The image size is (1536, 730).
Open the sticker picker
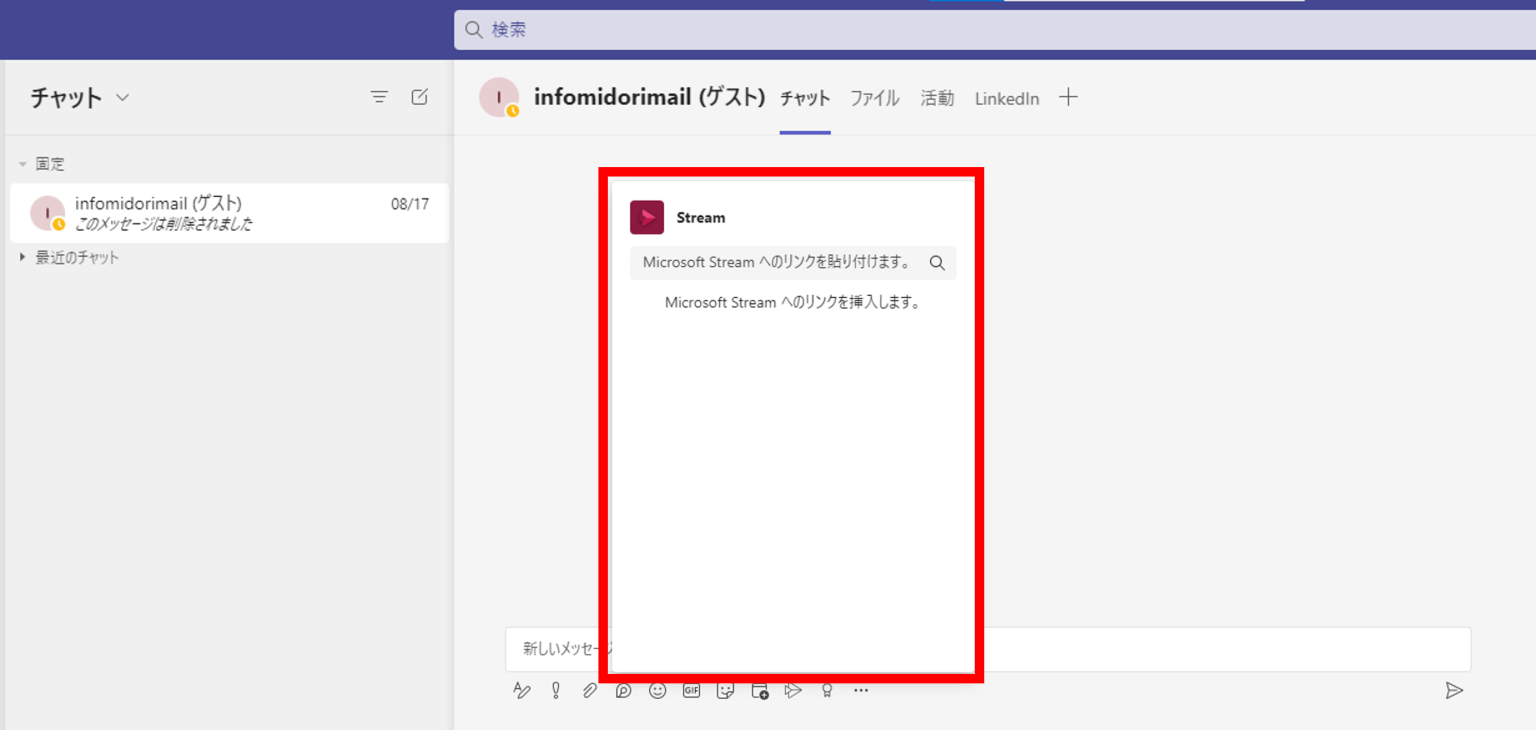(725, 691)
